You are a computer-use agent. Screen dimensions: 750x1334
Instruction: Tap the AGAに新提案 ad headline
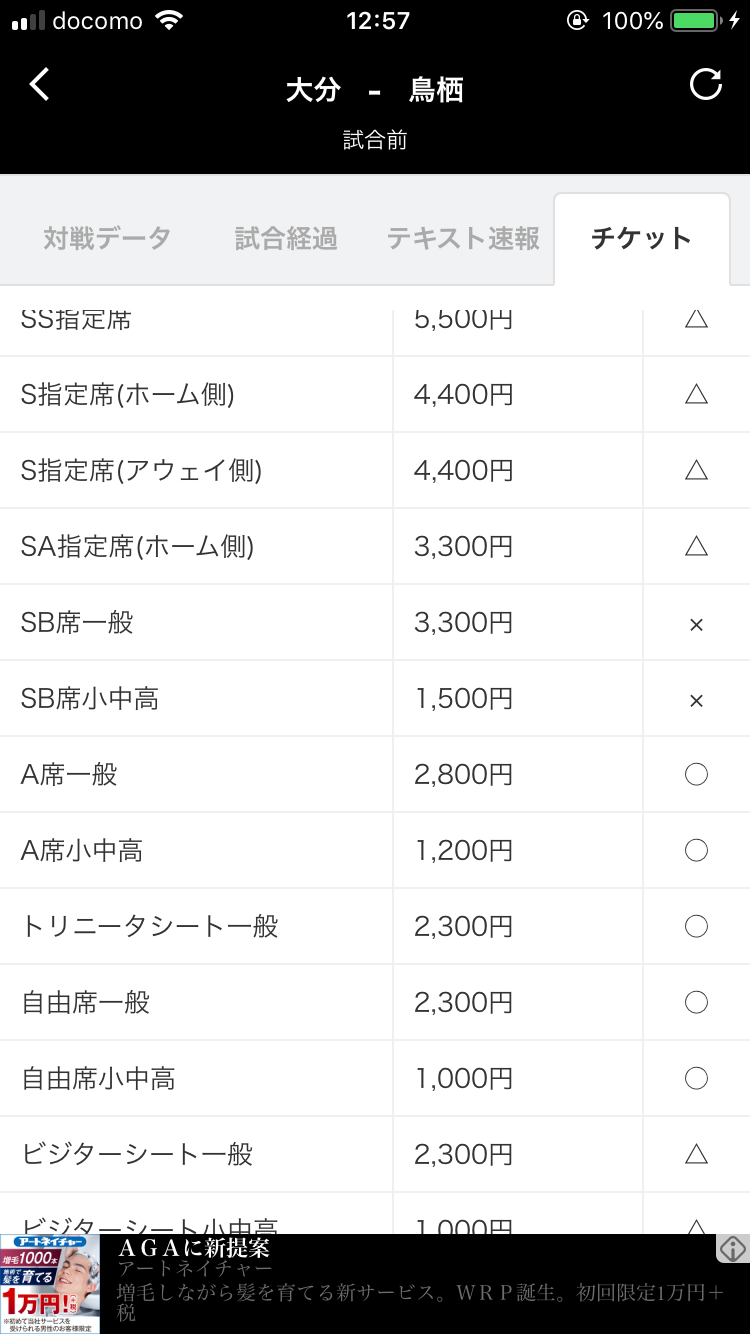pyautogui.click(x=194, y=1248)
